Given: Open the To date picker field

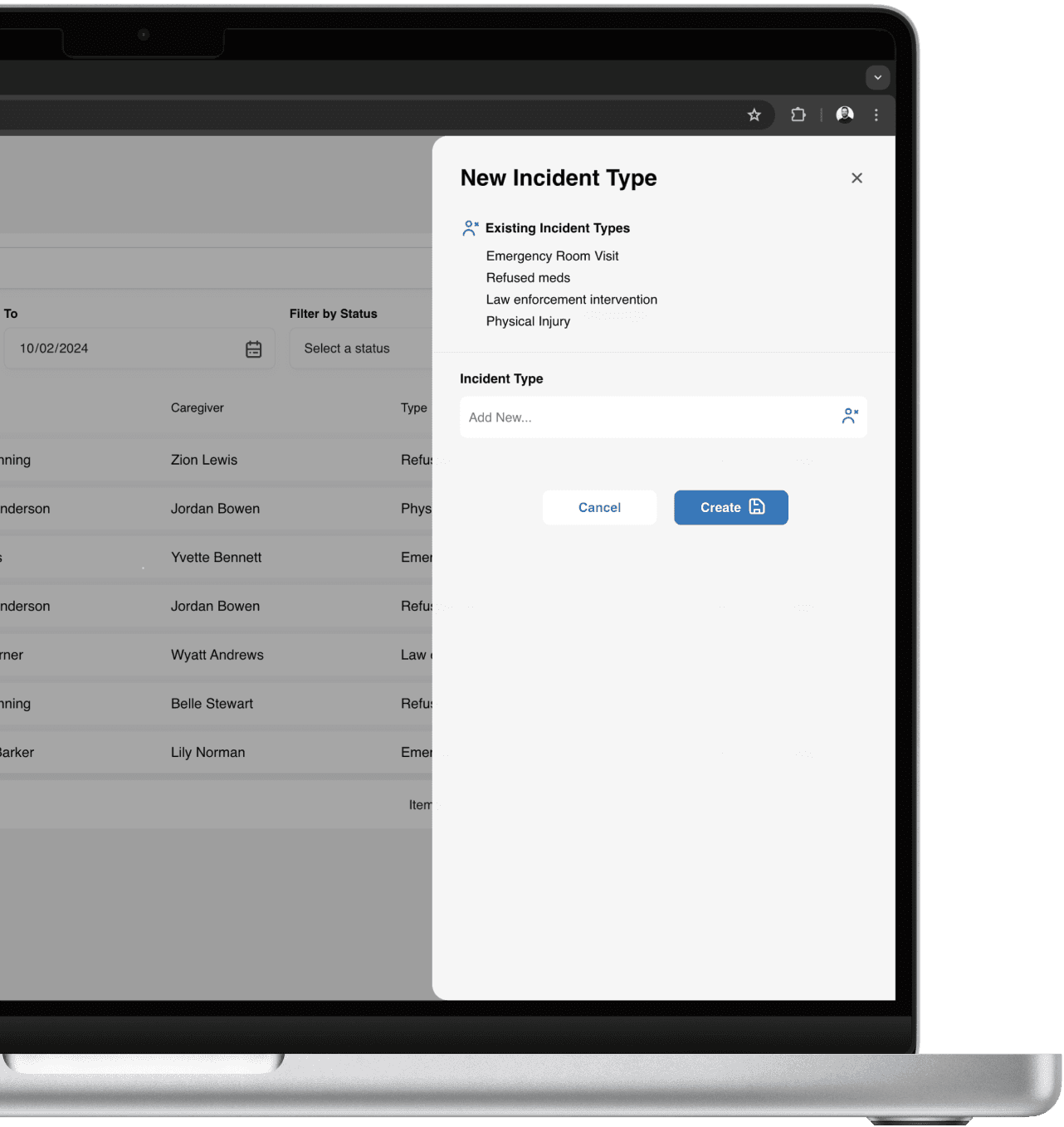Looking at the screenshot, I should click(124, 349).
